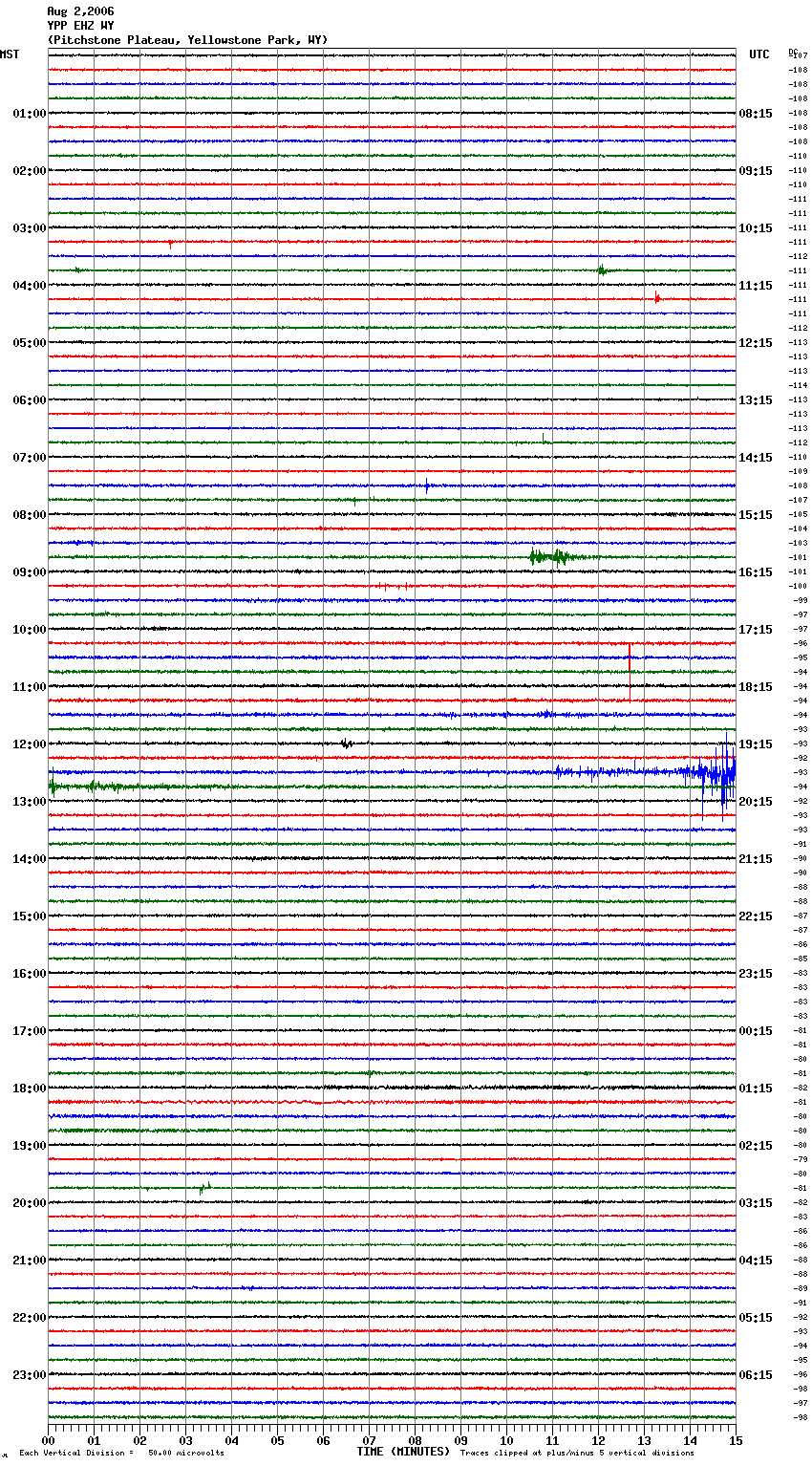This screenshot has width=812, height=1466.
Task: Select the MST time label '06:00'
Action: pyautogui.click(x=30, y=400)
